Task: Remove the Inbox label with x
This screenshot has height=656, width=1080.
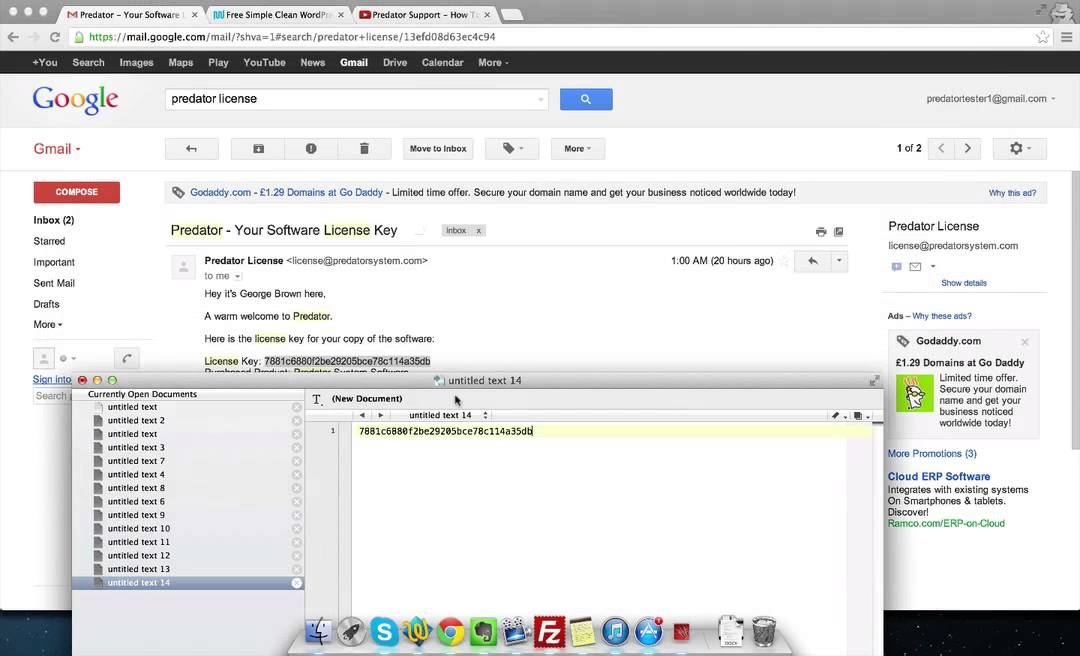Action: 479,231
